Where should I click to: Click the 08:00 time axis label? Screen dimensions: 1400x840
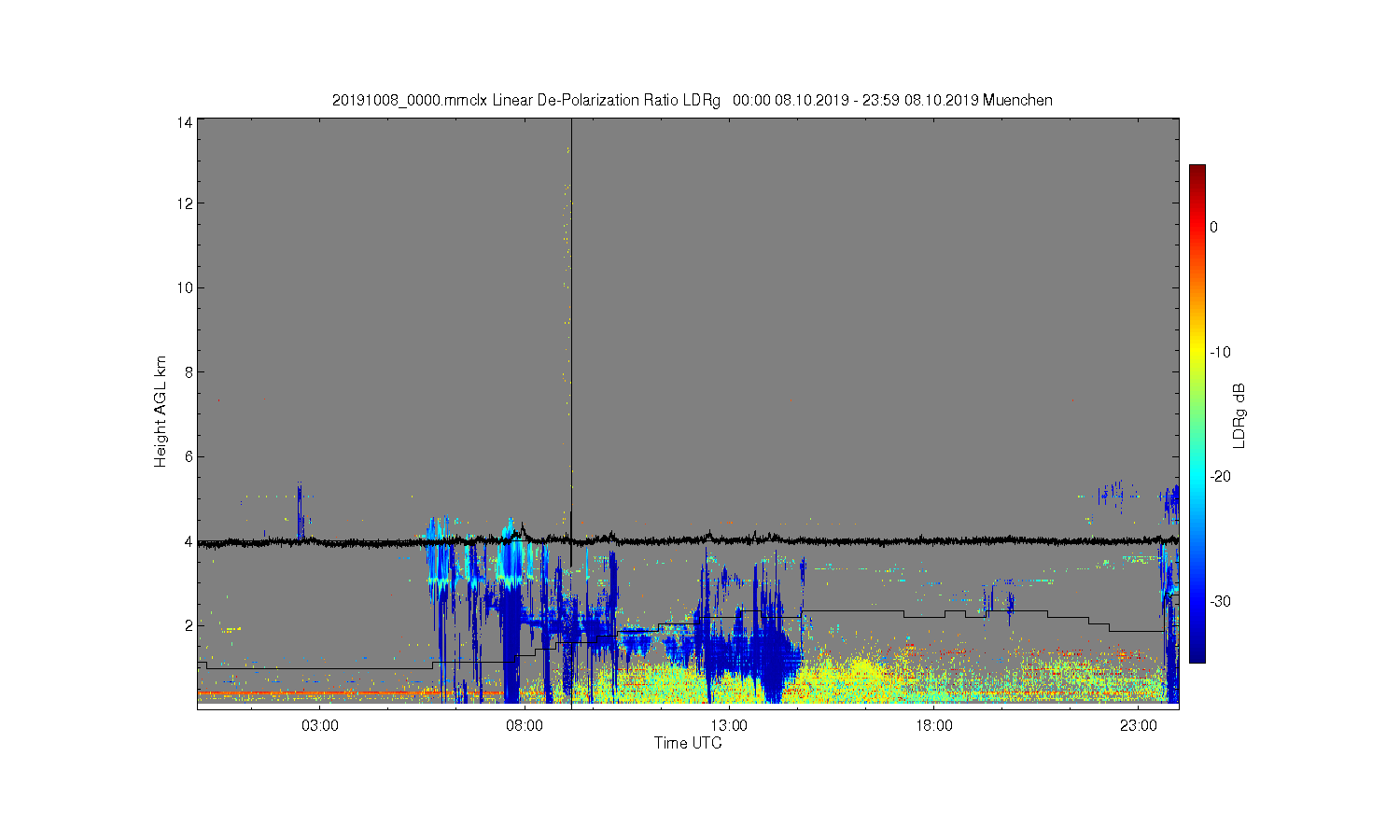[x=525, y=726]
